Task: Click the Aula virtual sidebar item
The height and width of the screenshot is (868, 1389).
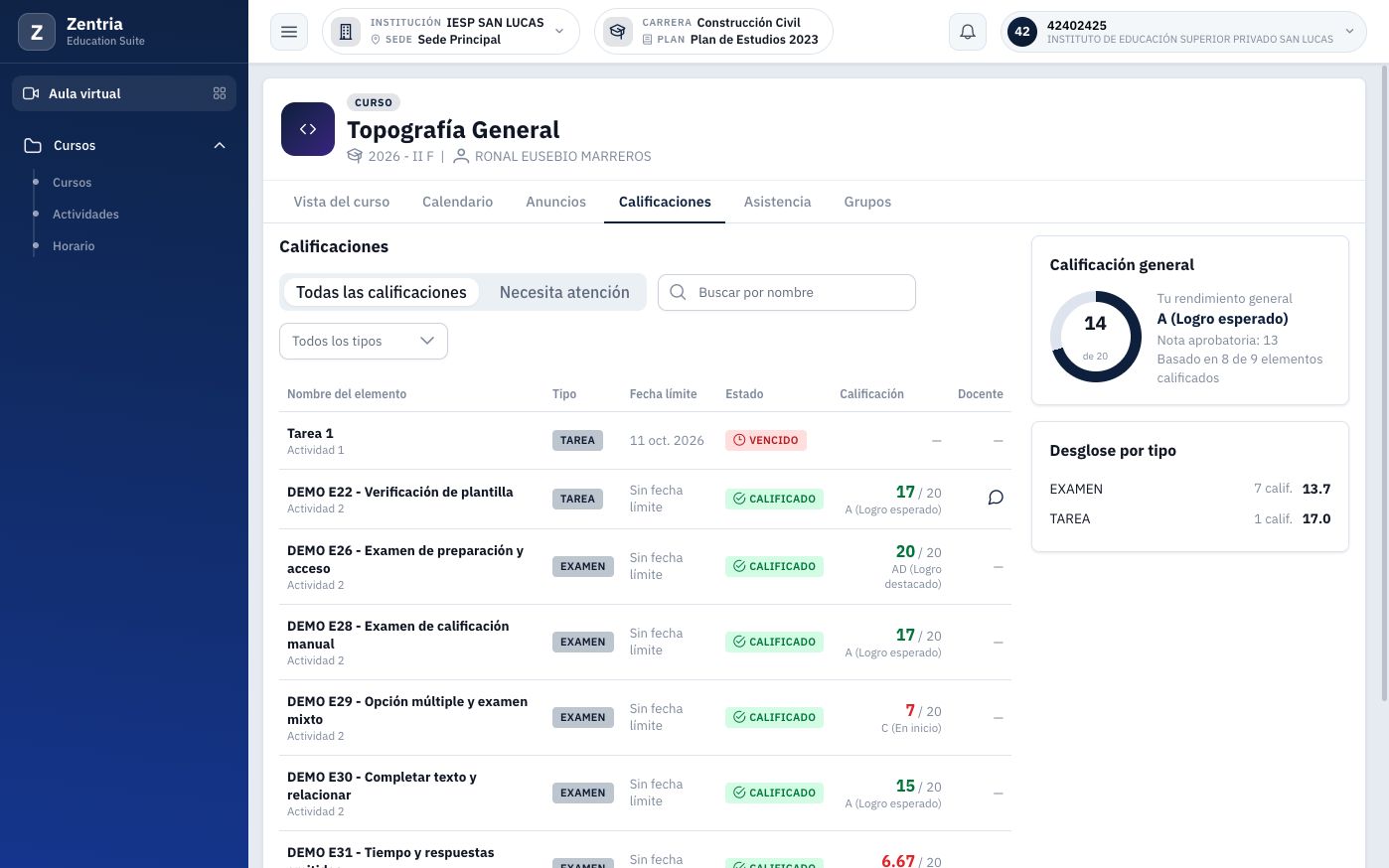Action: click(x=124, y=93)
